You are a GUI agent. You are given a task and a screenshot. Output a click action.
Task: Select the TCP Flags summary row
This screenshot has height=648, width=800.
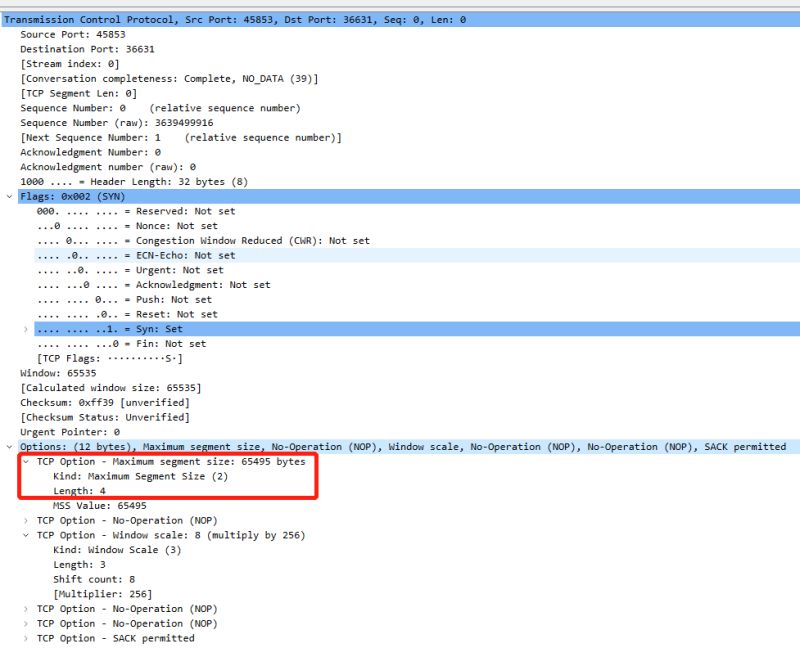tap(110, 359)
